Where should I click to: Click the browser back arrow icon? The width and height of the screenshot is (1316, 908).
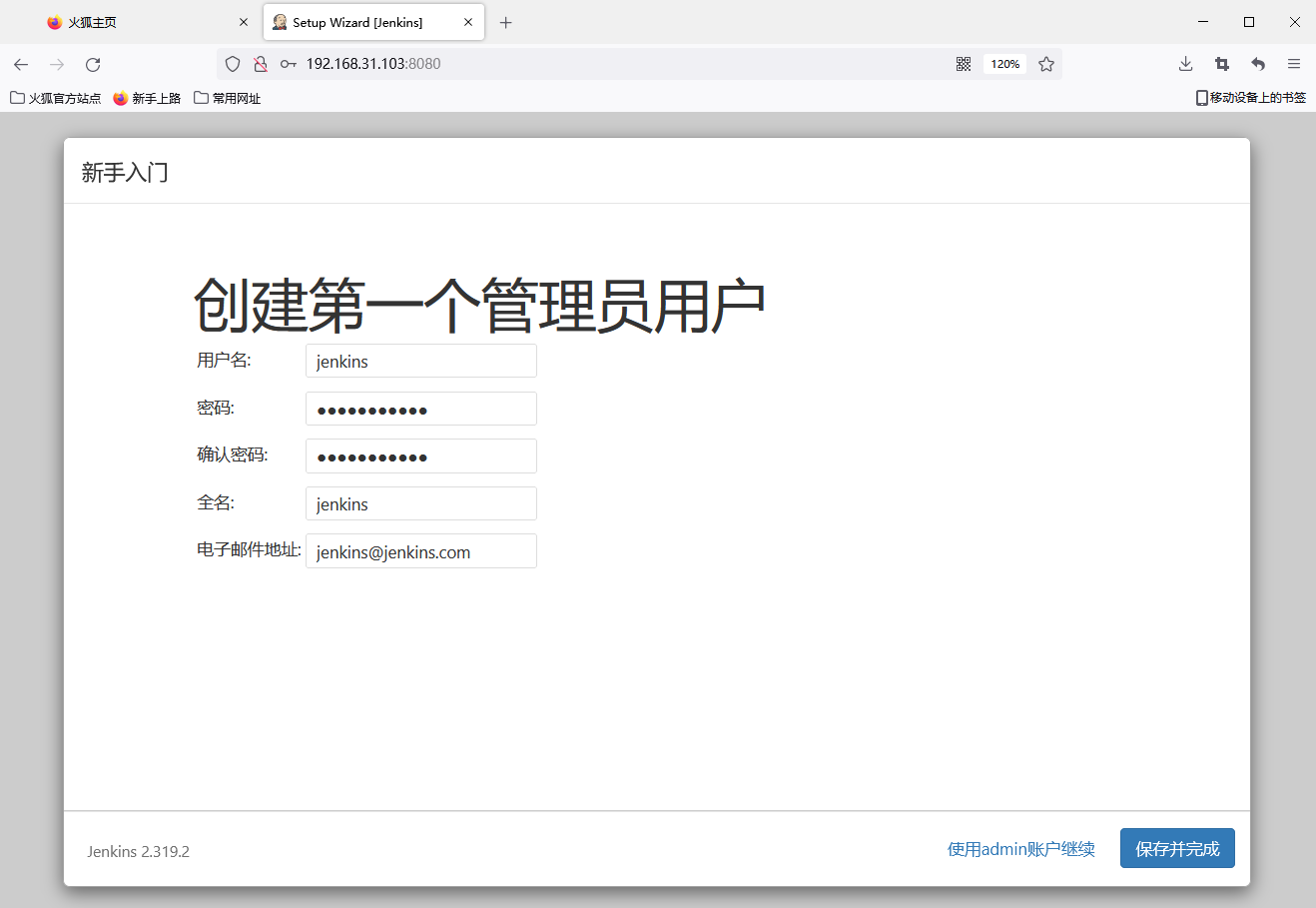coord(21,64)
